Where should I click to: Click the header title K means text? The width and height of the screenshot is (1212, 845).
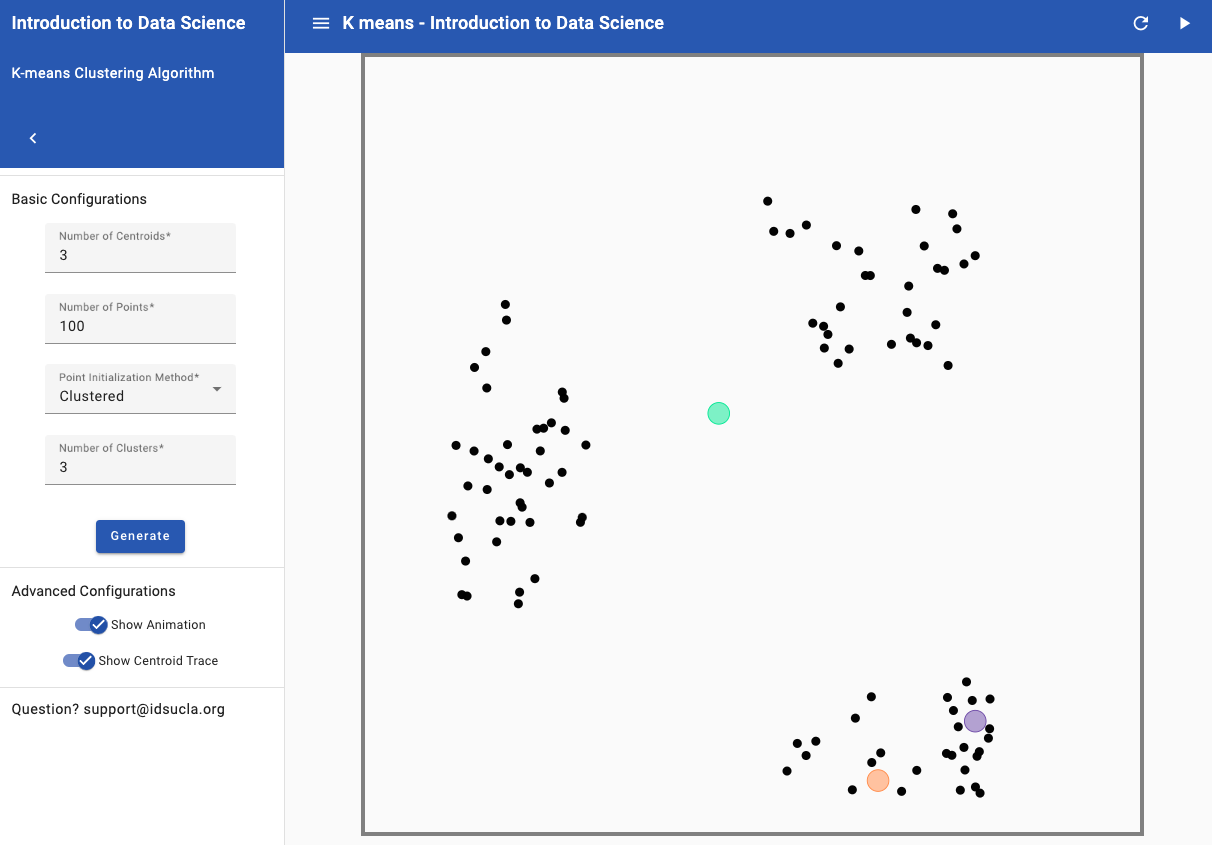pos(503,23)
